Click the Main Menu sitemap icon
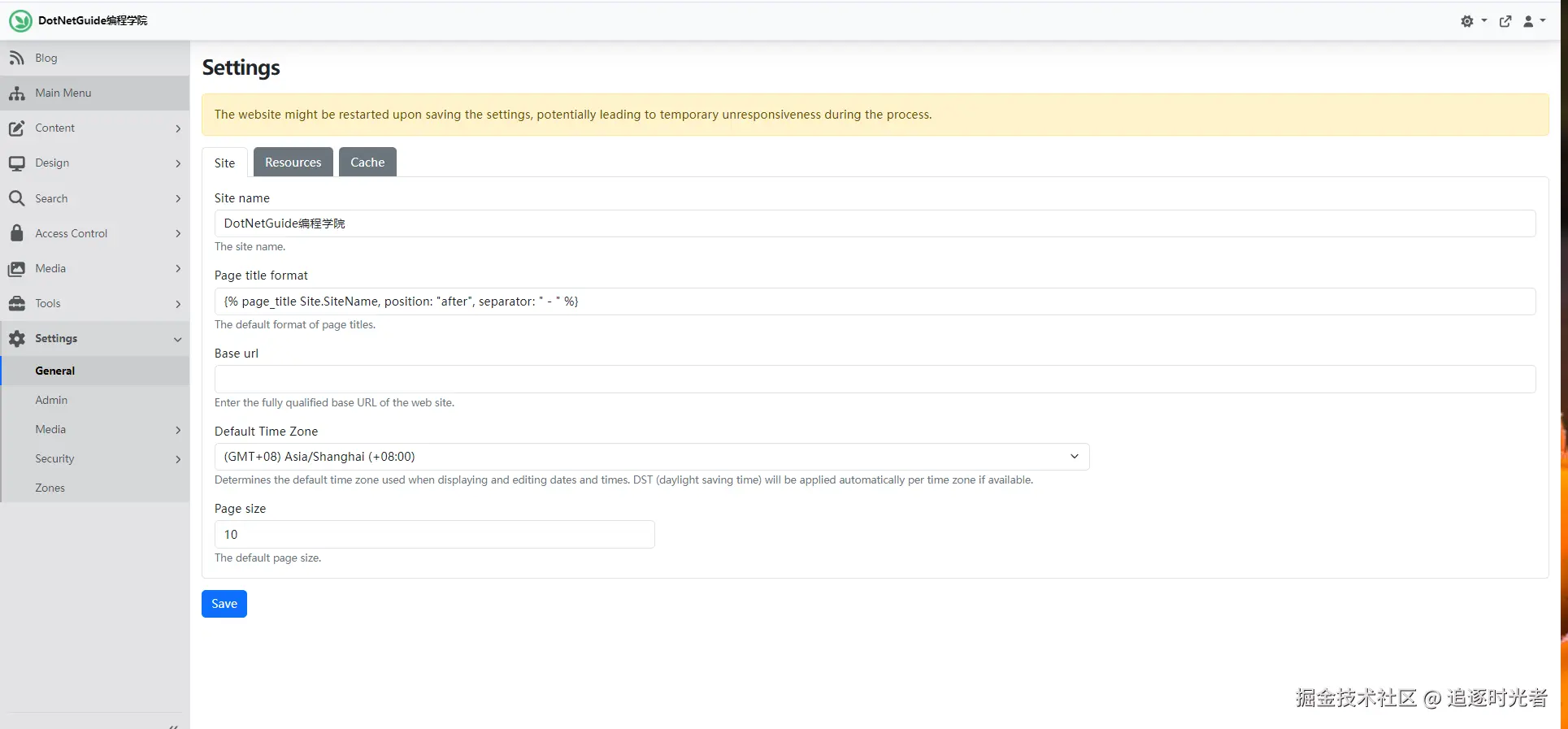 [x=16, y=93]
